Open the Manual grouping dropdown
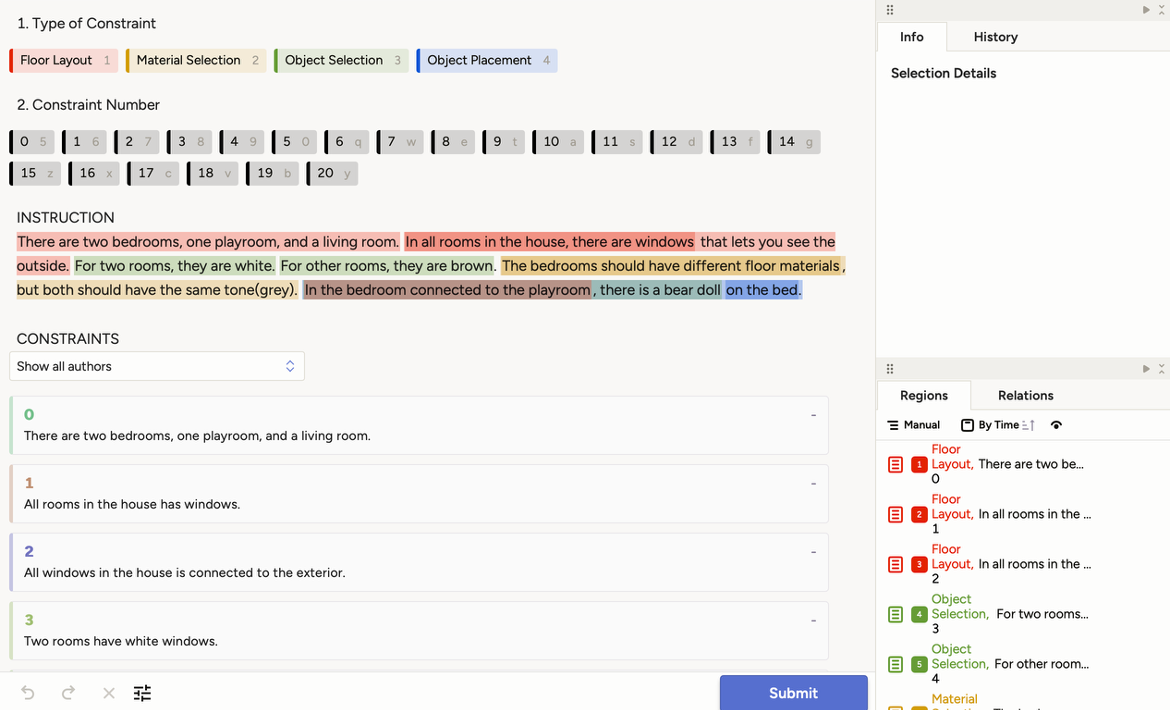 pyautogui.click(x=914, y=425)
